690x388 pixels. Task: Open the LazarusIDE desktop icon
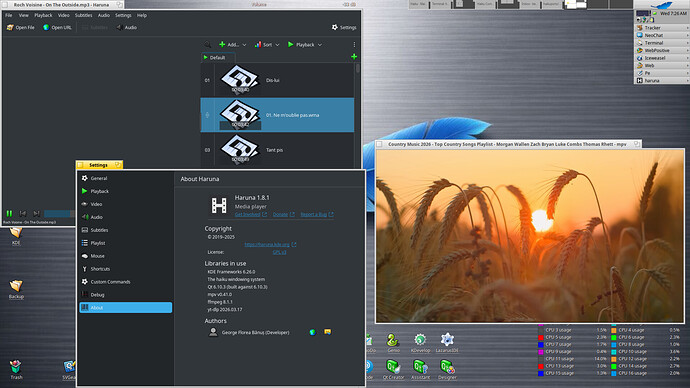pyautogui.click(x=447, y=343)
